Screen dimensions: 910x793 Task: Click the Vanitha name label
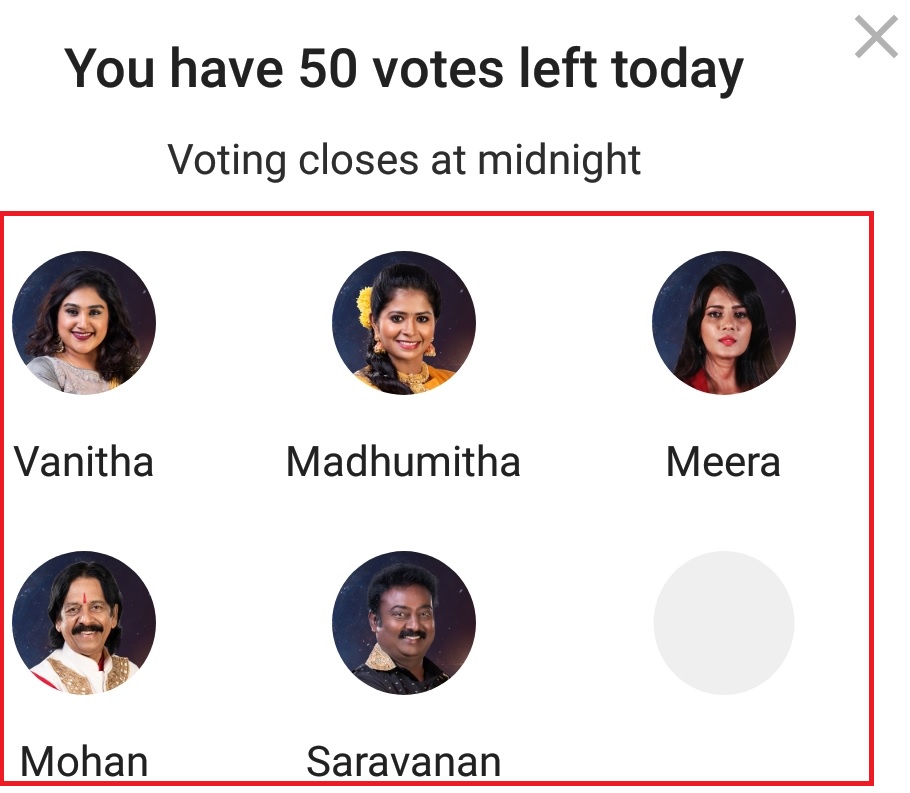pyautogui.click(x=84, y=462)
